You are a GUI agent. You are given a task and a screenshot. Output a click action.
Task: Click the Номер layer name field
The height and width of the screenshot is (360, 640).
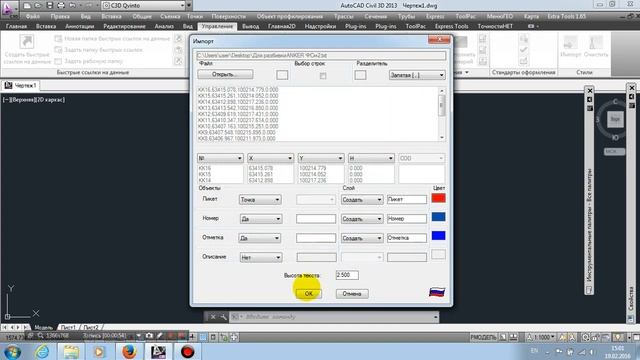pos(407,219)
